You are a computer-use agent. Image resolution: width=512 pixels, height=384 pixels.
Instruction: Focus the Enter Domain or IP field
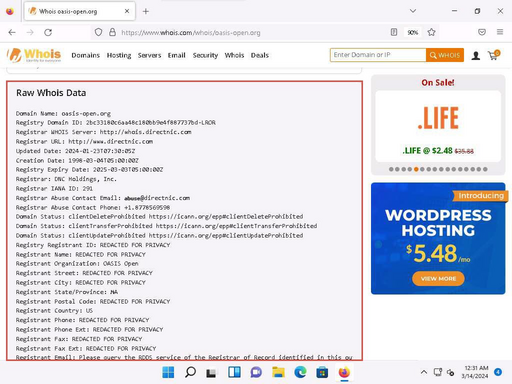(x=378, y=55)
